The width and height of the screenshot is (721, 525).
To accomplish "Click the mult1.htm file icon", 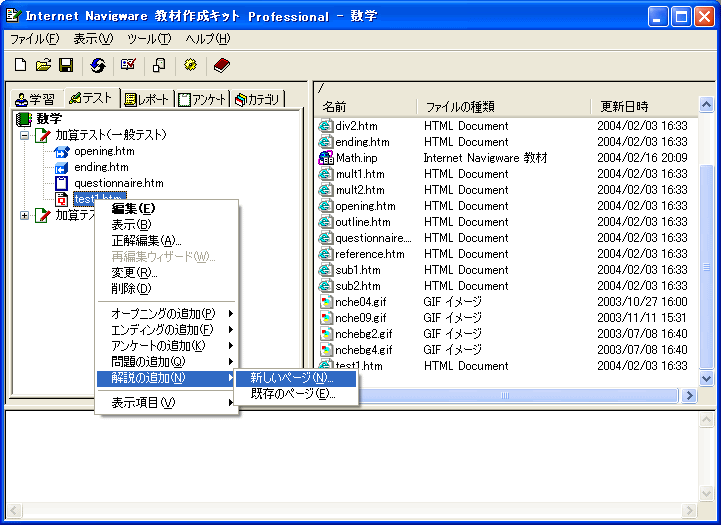I will [x=326, y=174].
